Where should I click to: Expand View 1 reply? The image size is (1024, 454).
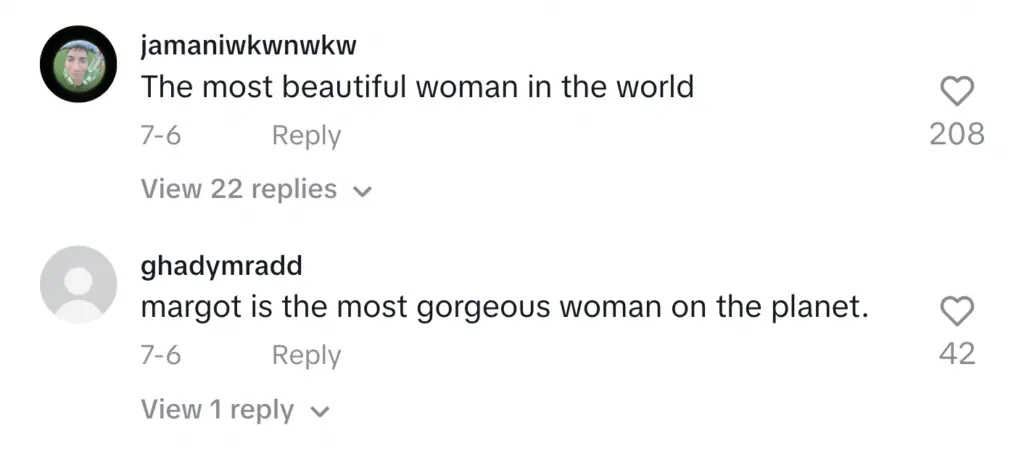tap(217, 409)
